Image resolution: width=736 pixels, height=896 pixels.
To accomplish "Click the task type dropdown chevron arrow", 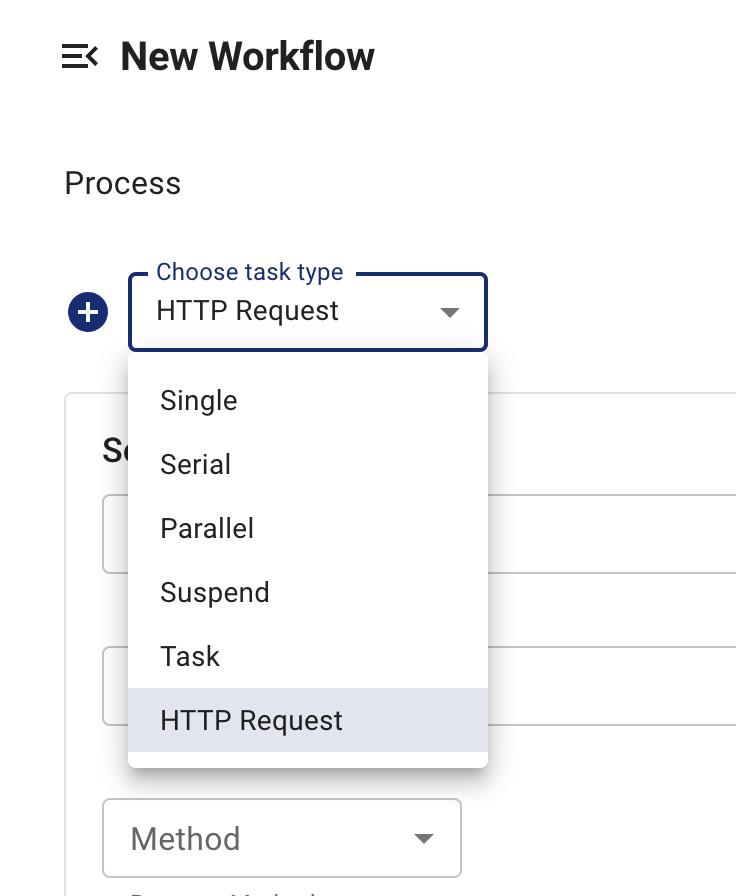I will coord(450,312).
